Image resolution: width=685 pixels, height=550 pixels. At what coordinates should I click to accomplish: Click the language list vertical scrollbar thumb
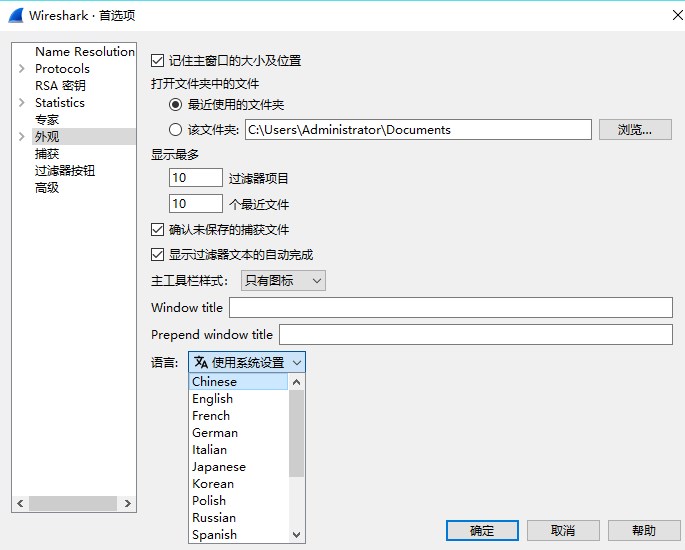click(x=296, y=433)
